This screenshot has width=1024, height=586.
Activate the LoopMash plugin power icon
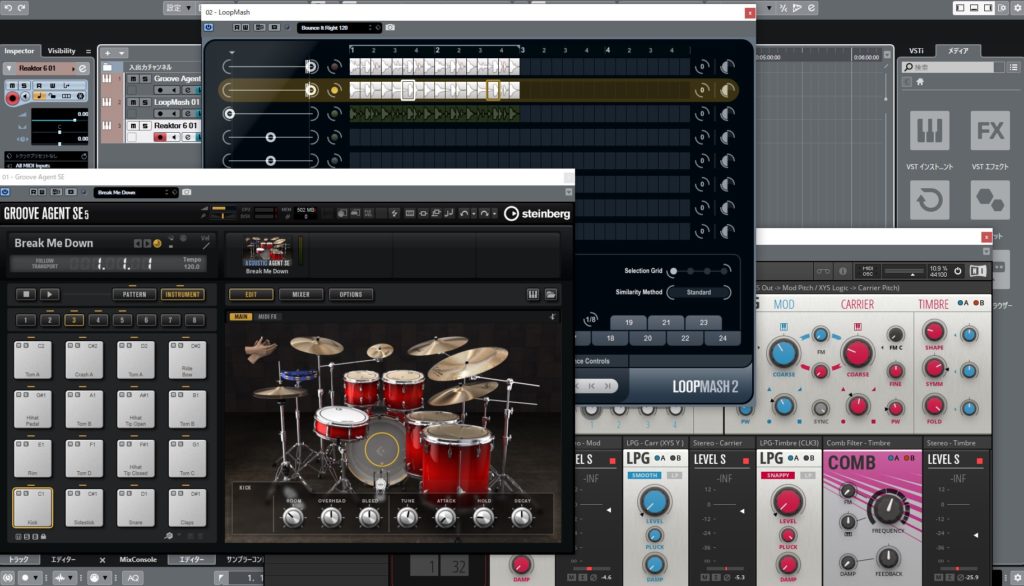point(209,27)
